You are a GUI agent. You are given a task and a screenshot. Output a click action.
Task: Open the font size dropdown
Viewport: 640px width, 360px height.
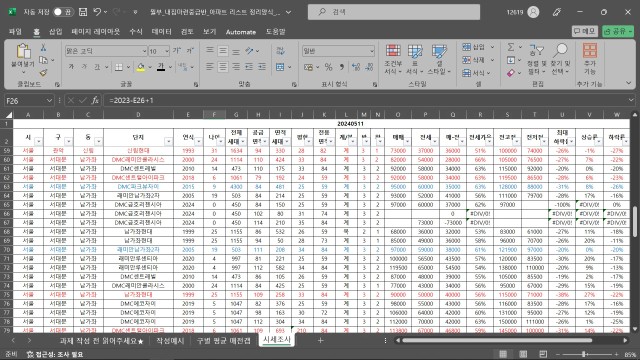point(167,51)
